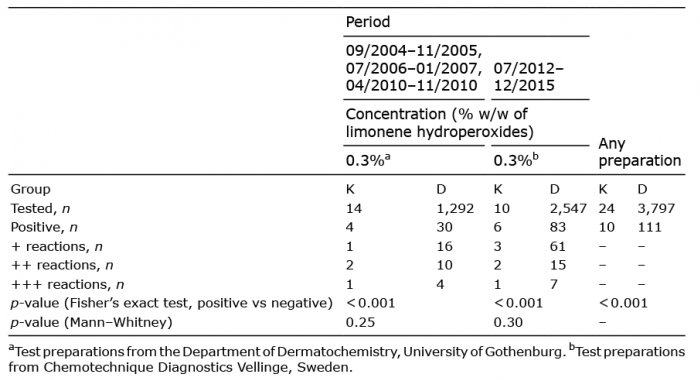Click the Mann–Whitney p-value 0.25
Image resolution: width=700 pixels, height=380 pixels.
360,322
